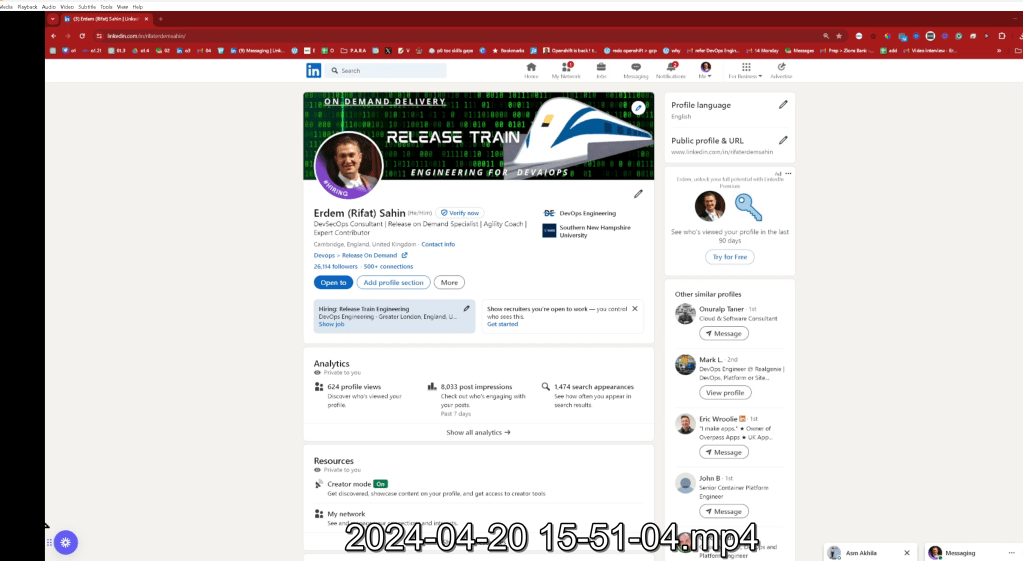This screenshot has width=1023, height=561.
Task: Click the Verify now button
Action: click(x=460, y=213)
